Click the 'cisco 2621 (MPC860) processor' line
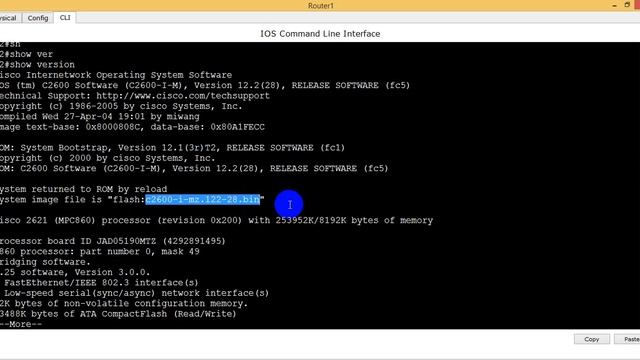 [x=216, y=220]
